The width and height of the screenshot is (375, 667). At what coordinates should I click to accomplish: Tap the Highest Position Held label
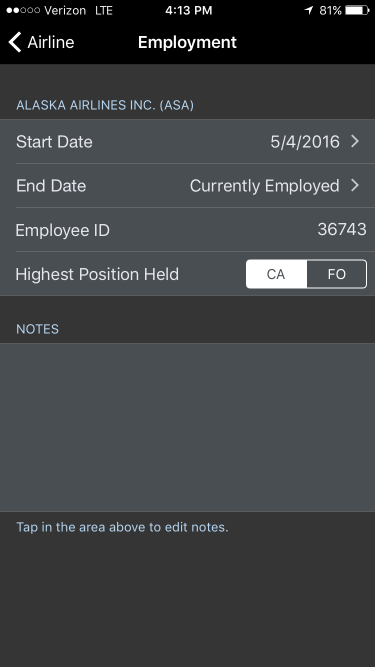coord(97,274)
